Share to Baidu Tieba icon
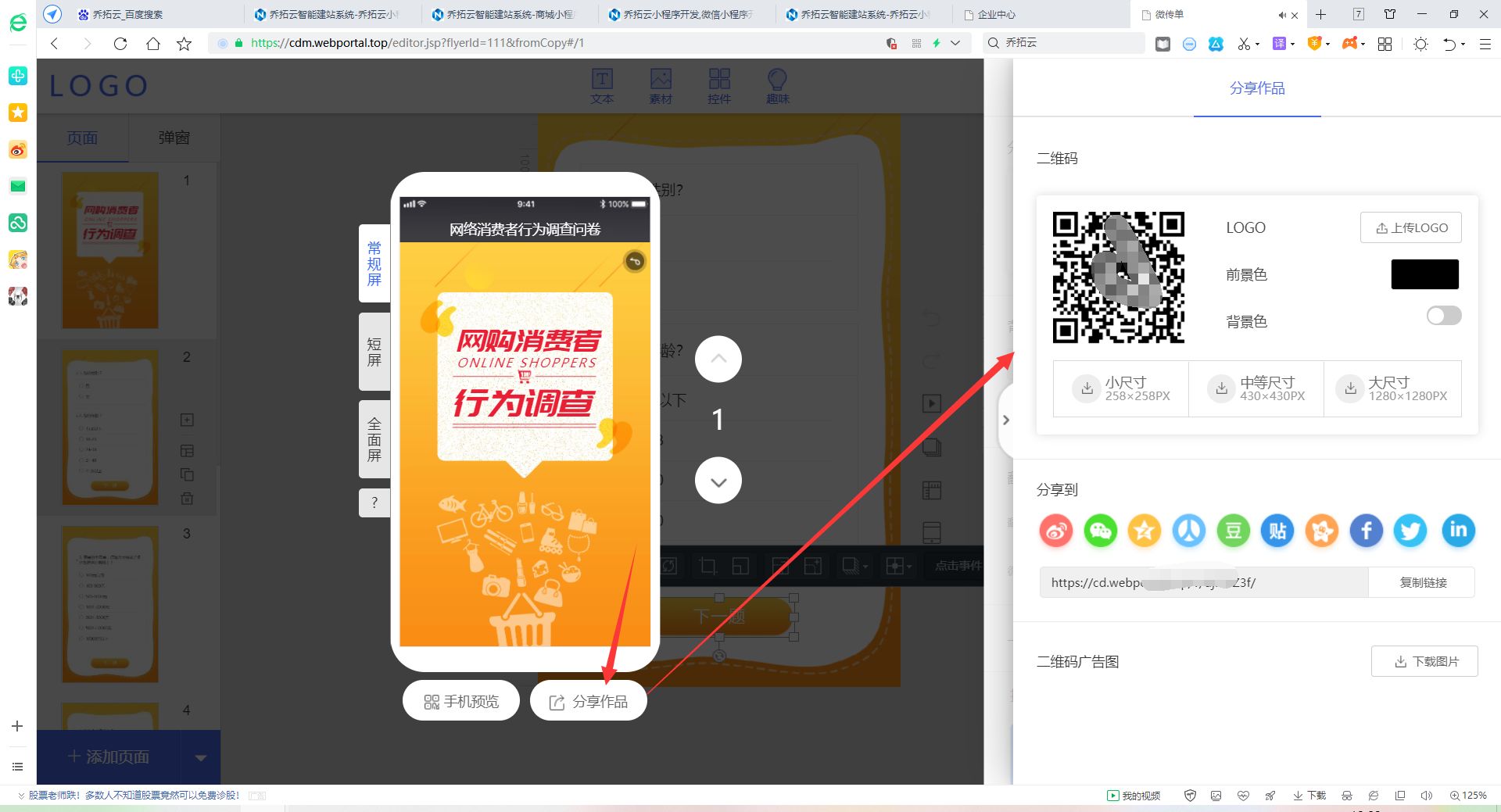Screen dimensions: 1501x812 (1277, 531)
